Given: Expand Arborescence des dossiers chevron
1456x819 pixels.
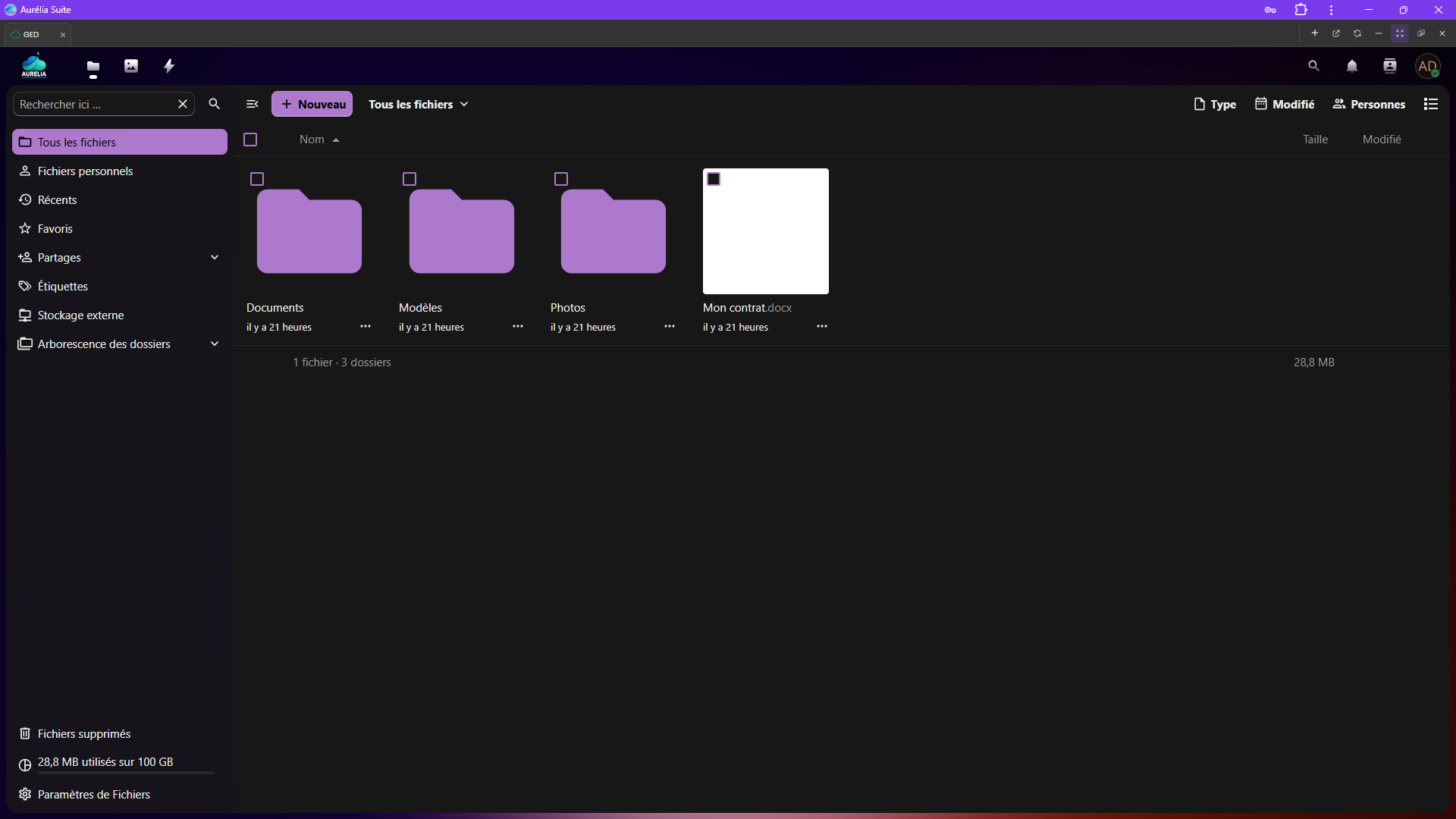Looking at the screenshot, I should point(215,344).
